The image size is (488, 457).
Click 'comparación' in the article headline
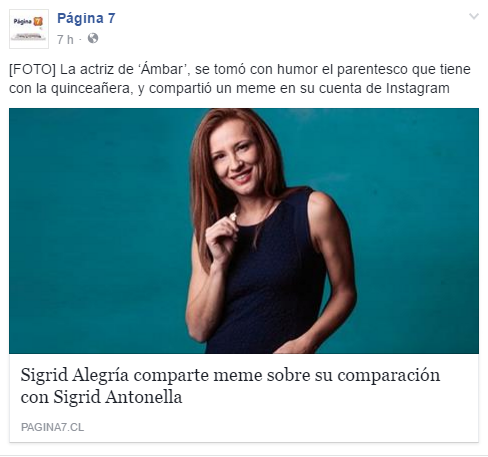click(389, 376)
